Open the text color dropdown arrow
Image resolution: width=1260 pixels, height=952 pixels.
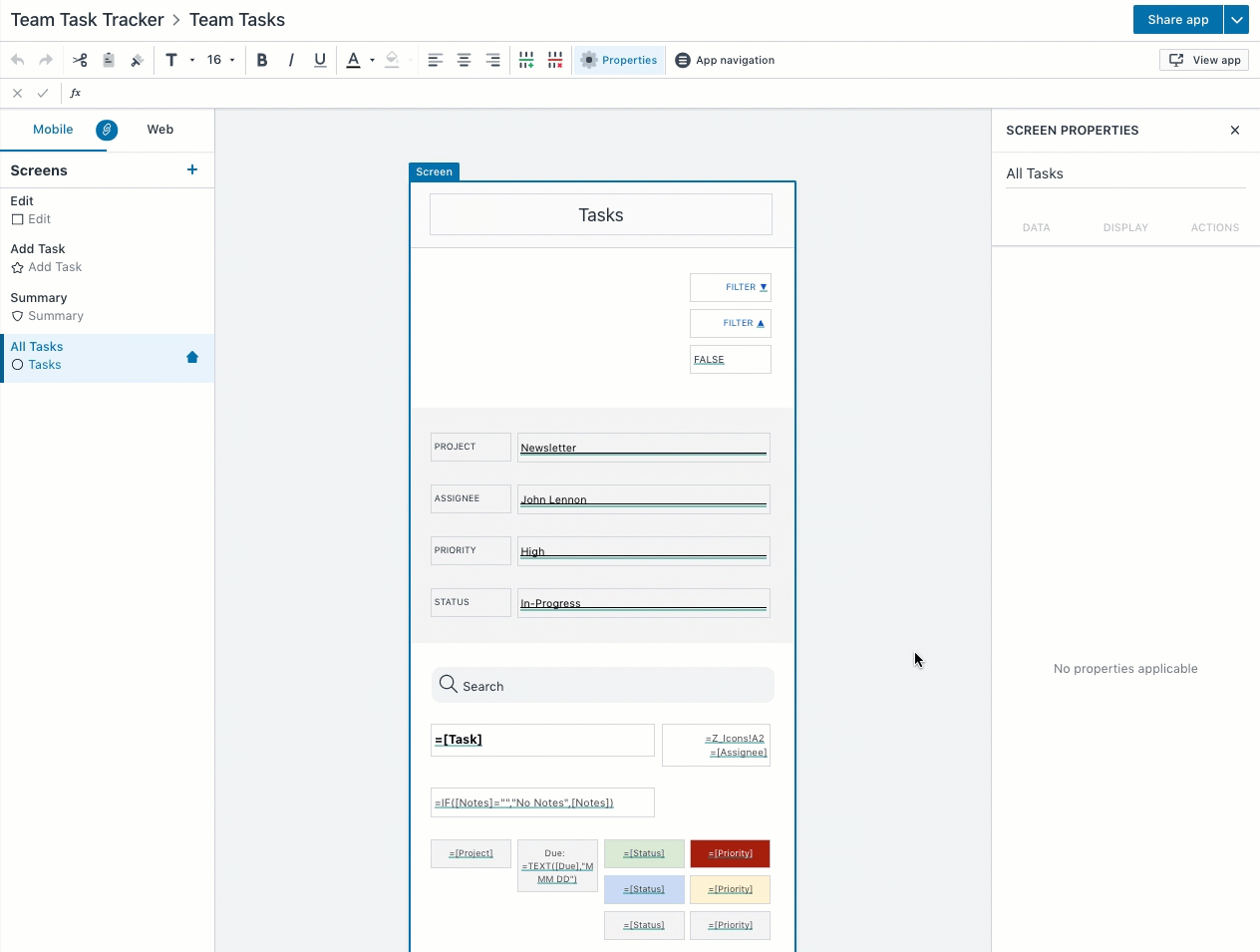click(x=372, y=60)
